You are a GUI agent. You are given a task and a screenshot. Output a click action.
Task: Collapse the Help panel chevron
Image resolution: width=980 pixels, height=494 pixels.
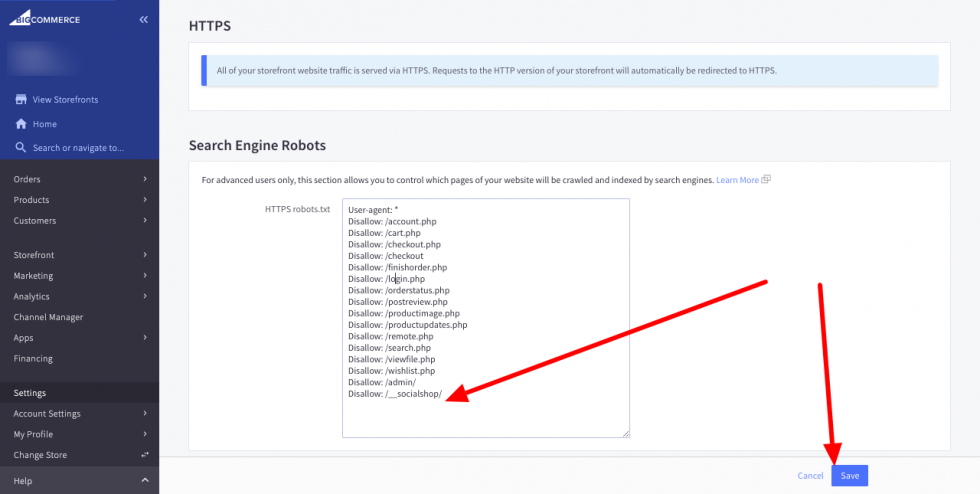point(145,481)
